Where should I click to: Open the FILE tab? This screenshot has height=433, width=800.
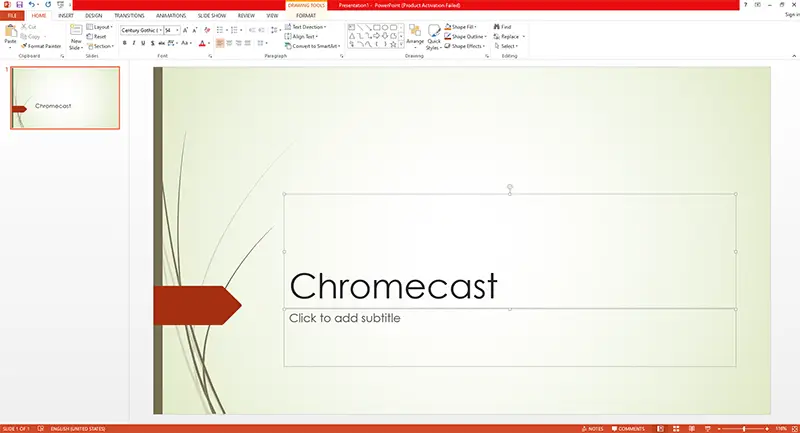12,16
